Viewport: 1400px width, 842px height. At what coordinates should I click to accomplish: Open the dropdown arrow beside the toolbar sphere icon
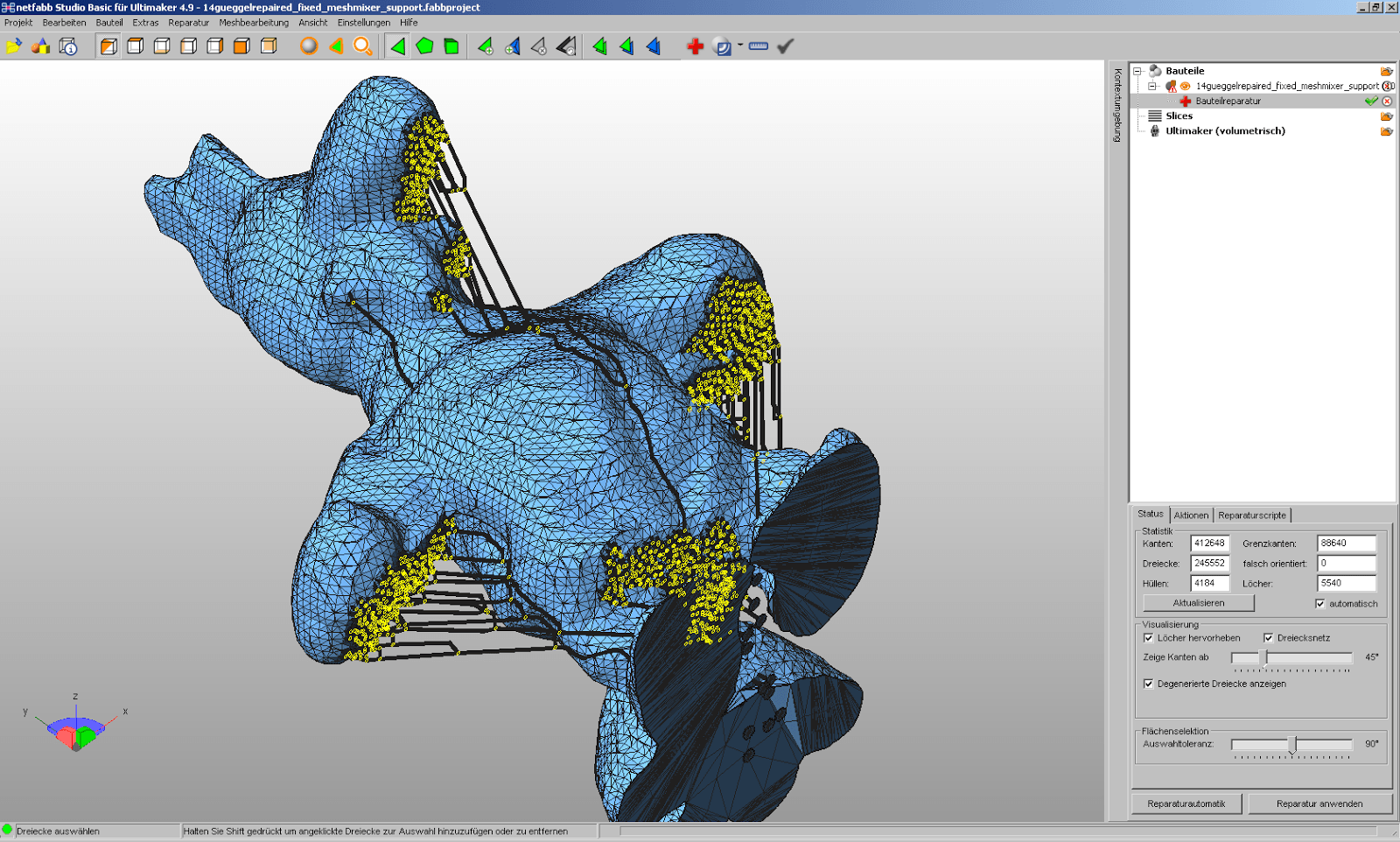(740, 46)
